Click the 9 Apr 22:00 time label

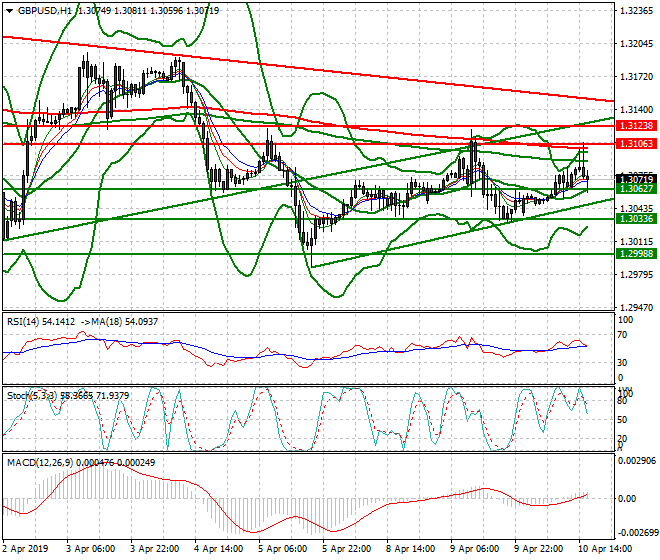click(x=538, y=549)
